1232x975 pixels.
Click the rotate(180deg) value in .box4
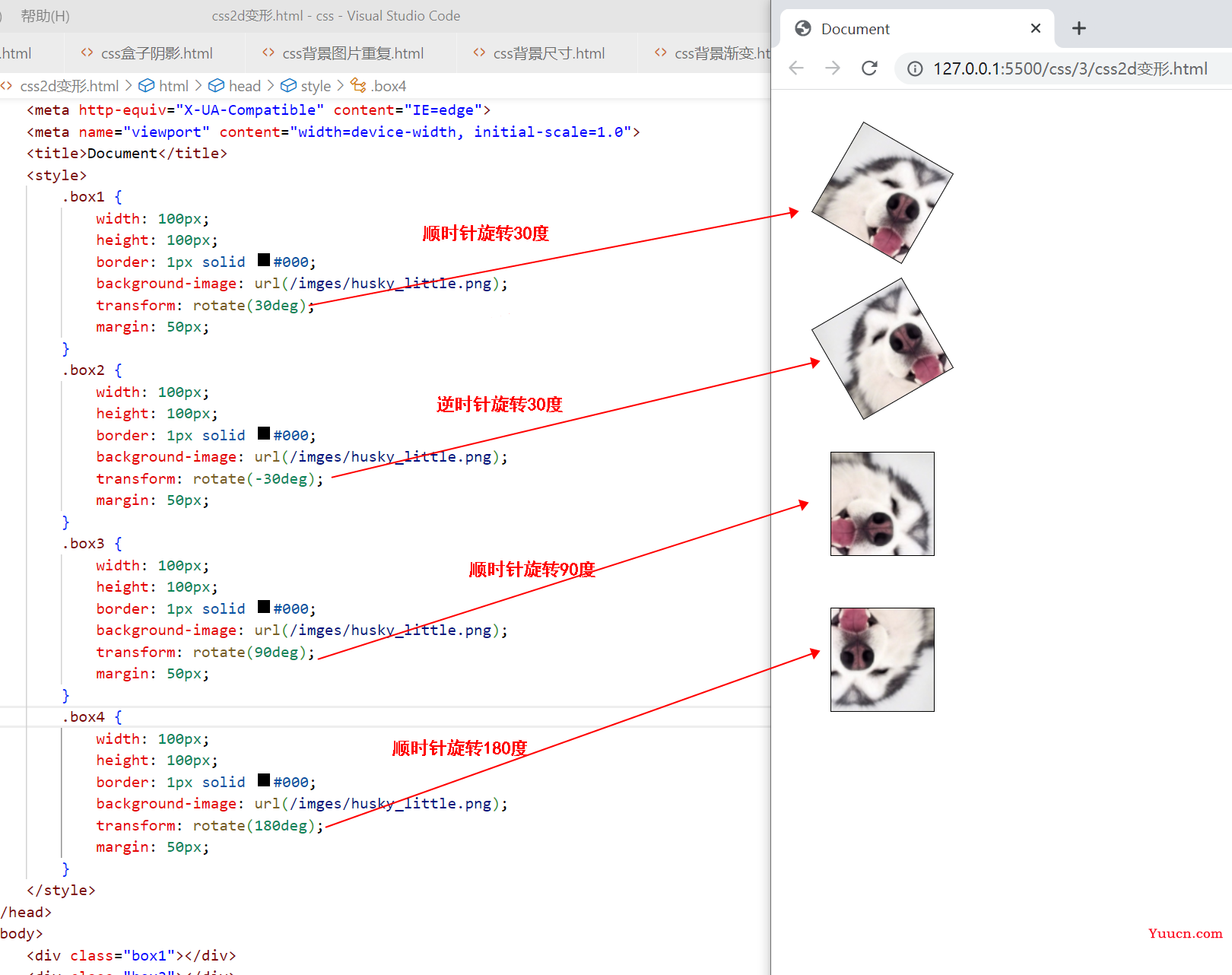pos(254,825)
